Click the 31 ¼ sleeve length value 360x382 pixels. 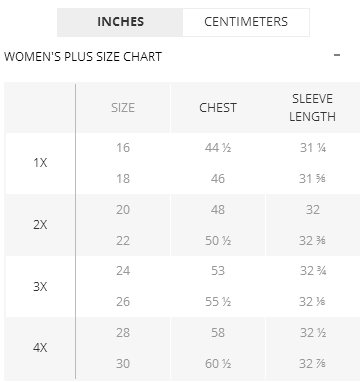click(313, 147)
